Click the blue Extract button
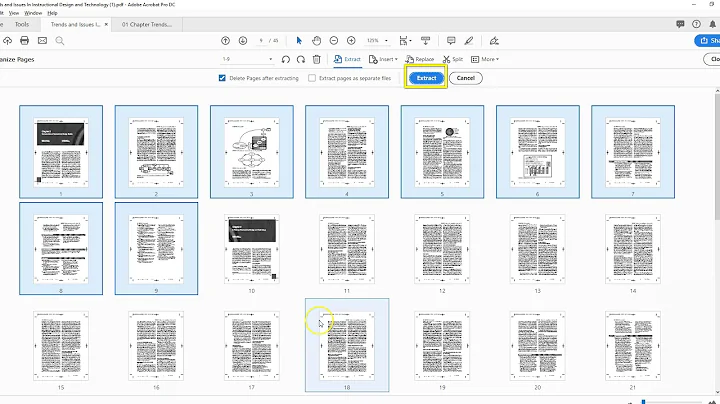Viewport: 720px width, 404px height. pos(426,78)
